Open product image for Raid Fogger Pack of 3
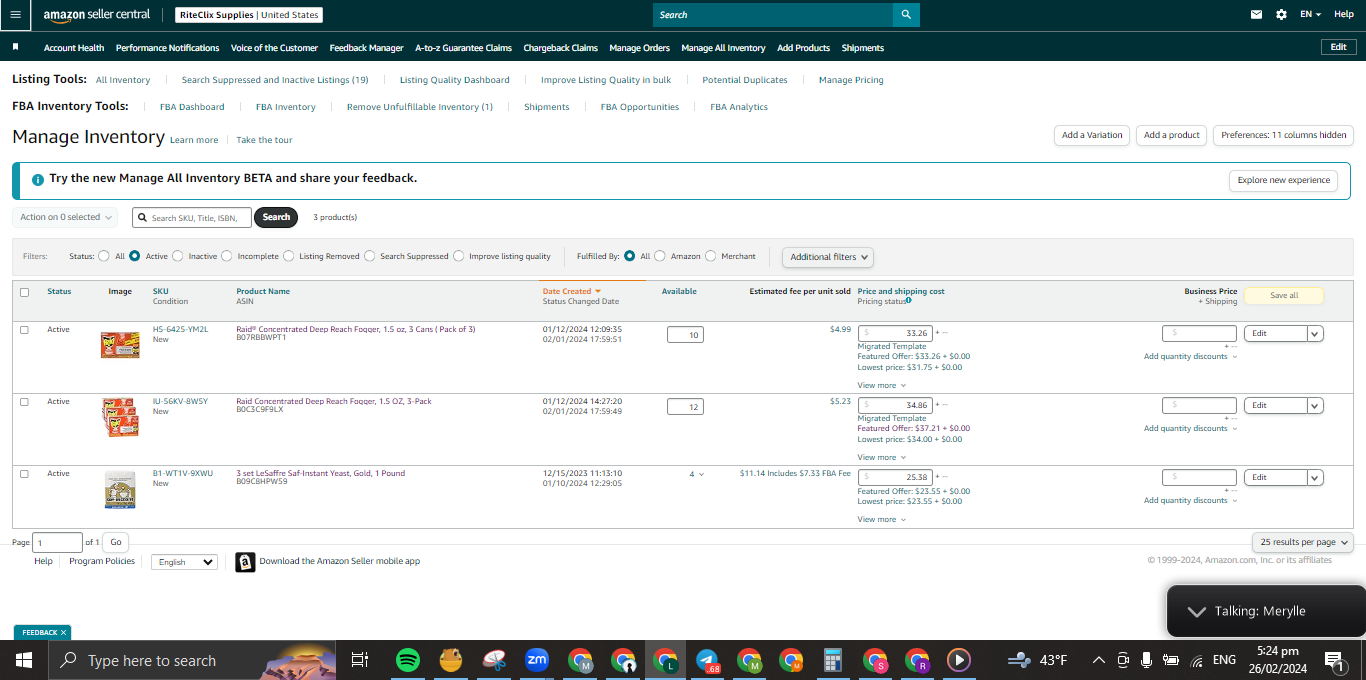 (x=120, y=344)
